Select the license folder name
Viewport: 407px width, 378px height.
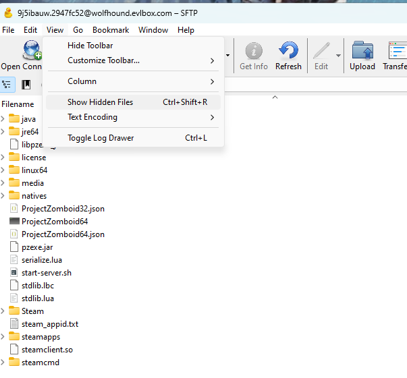[34, 157]
